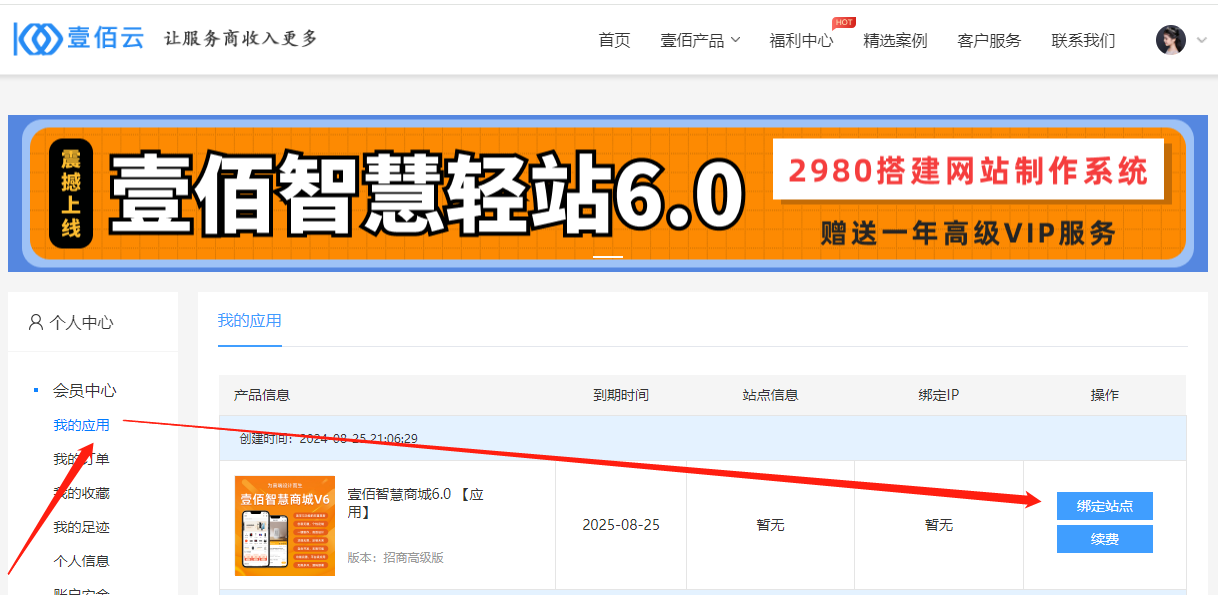Expand the avatar dropdown arrow
1218x595 pixels.
[1201, 40]
